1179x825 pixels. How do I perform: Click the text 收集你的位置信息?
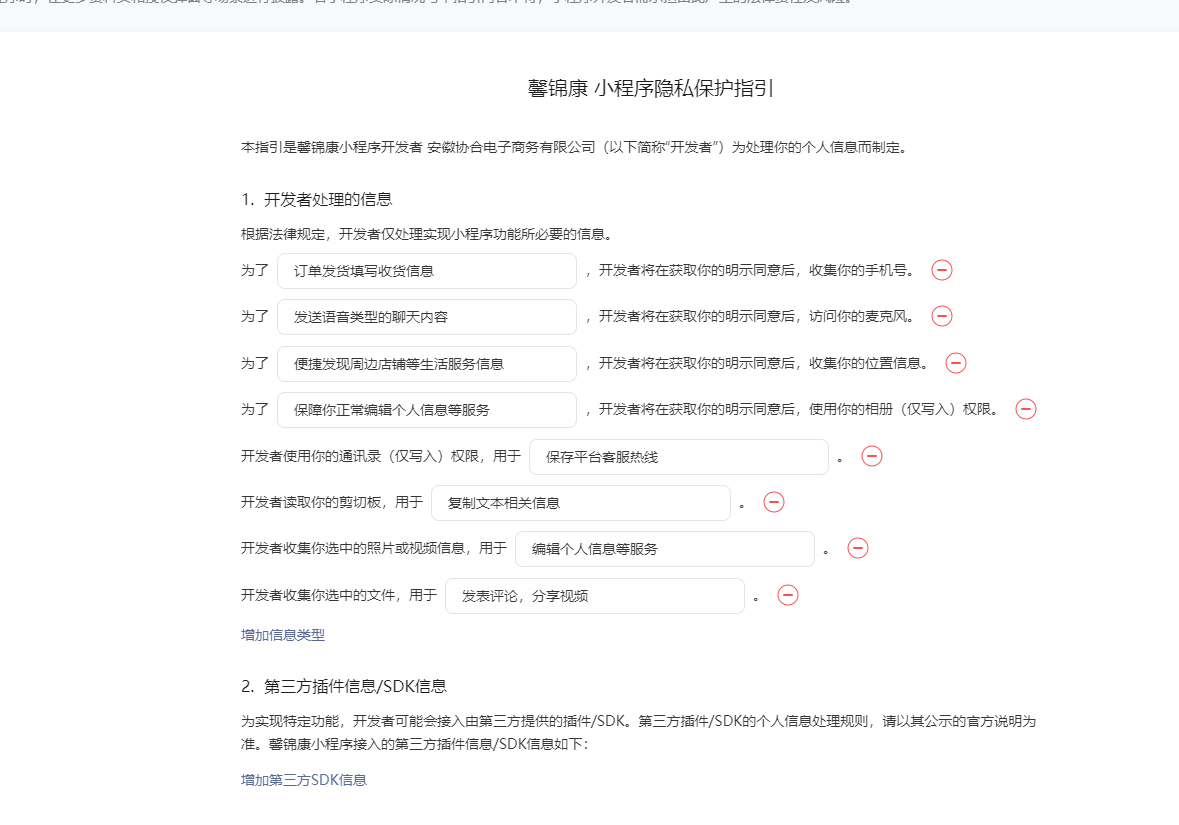point(865,362)
